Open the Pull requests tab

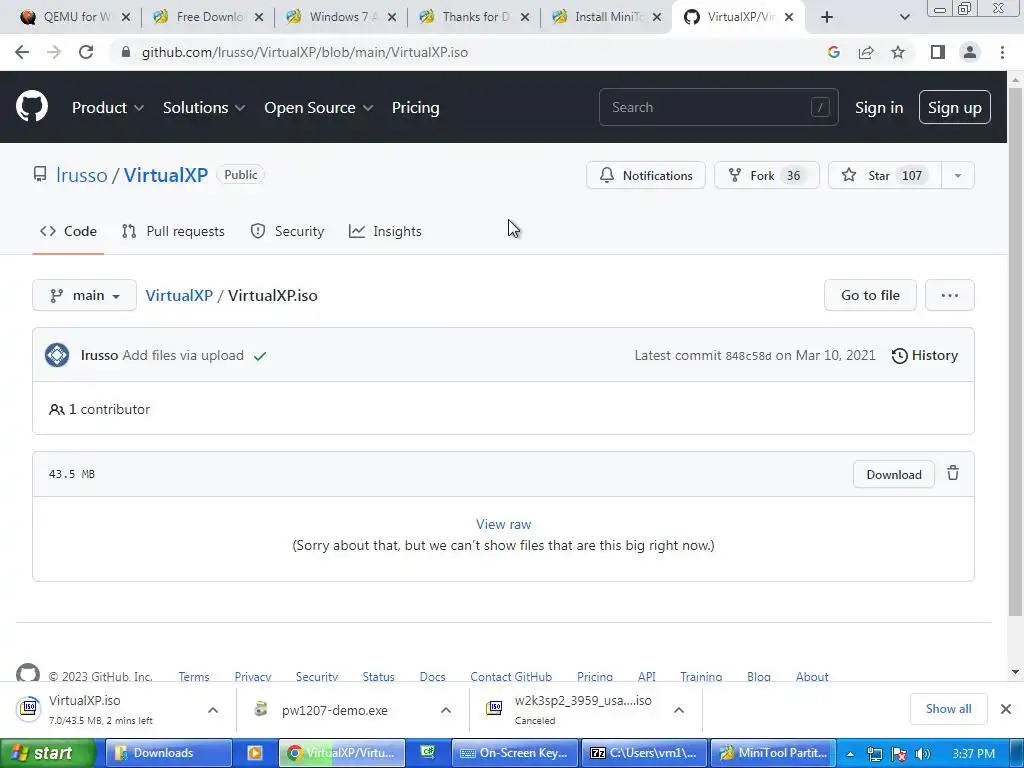click(x=173, y=231)
